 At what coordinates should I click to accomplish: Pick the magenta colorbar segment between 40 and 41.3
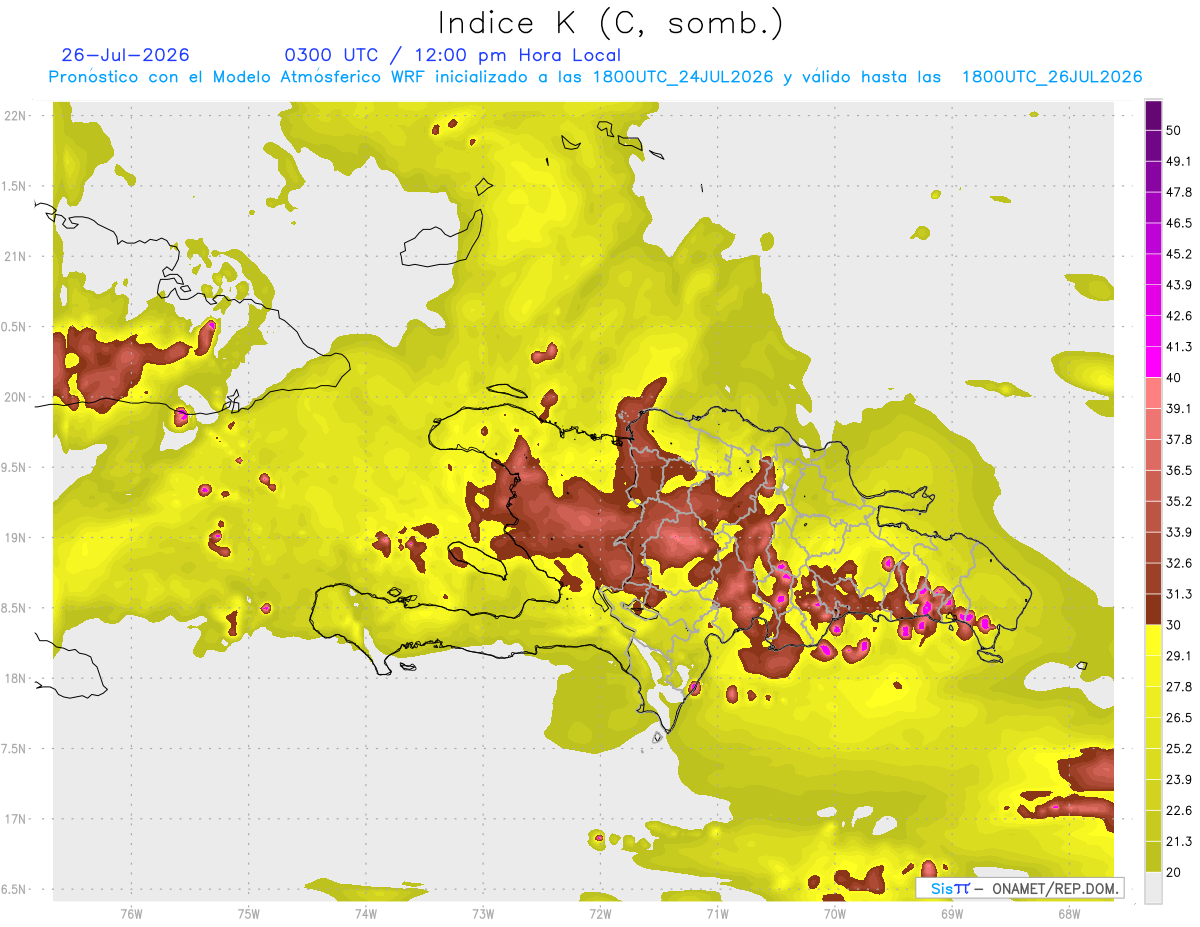point(1153,362)
